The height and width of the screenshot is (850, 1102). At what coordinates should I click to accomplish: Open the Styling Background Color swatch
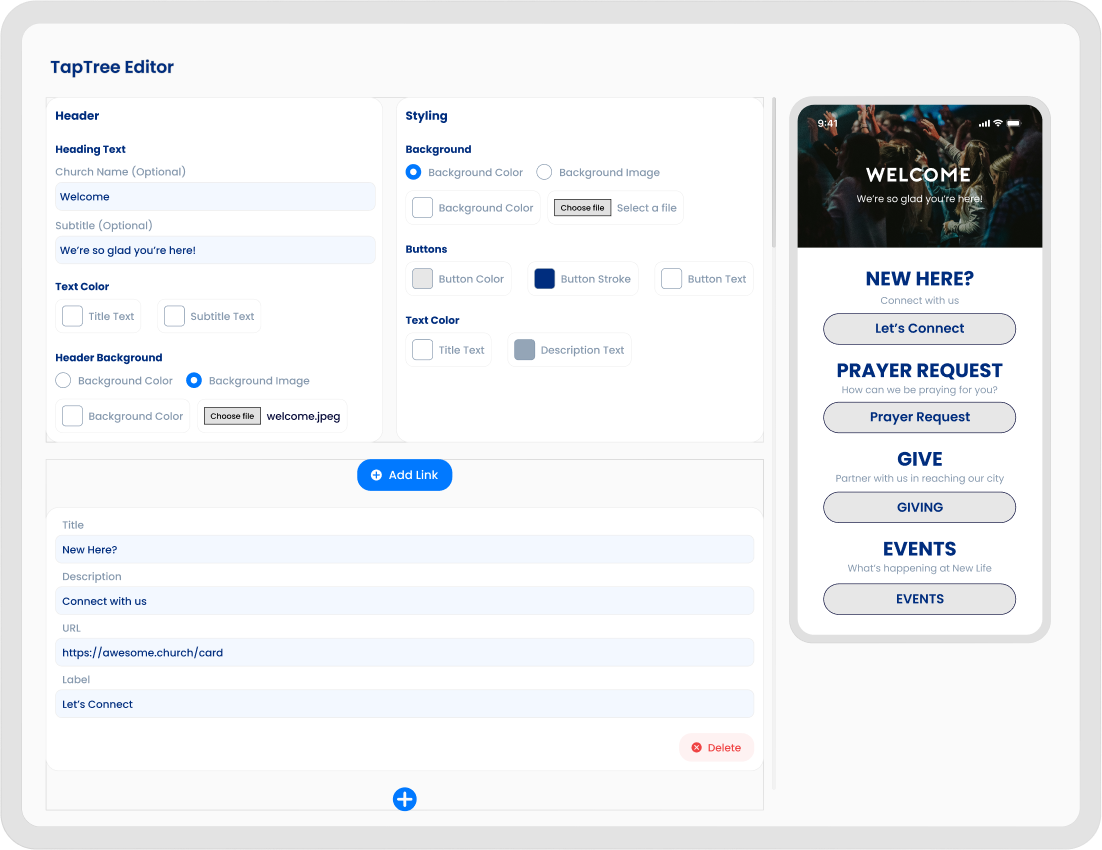422,208
